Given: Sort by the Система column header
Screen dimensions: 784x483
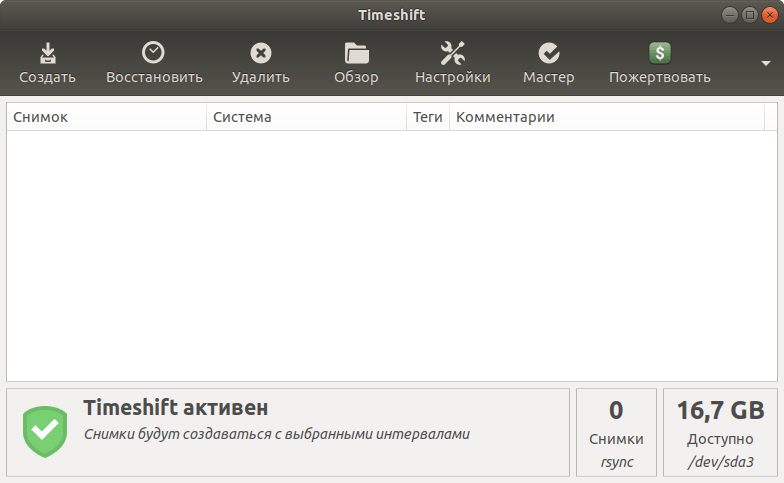Looking at the screenshot, I should tap(306, 117).
